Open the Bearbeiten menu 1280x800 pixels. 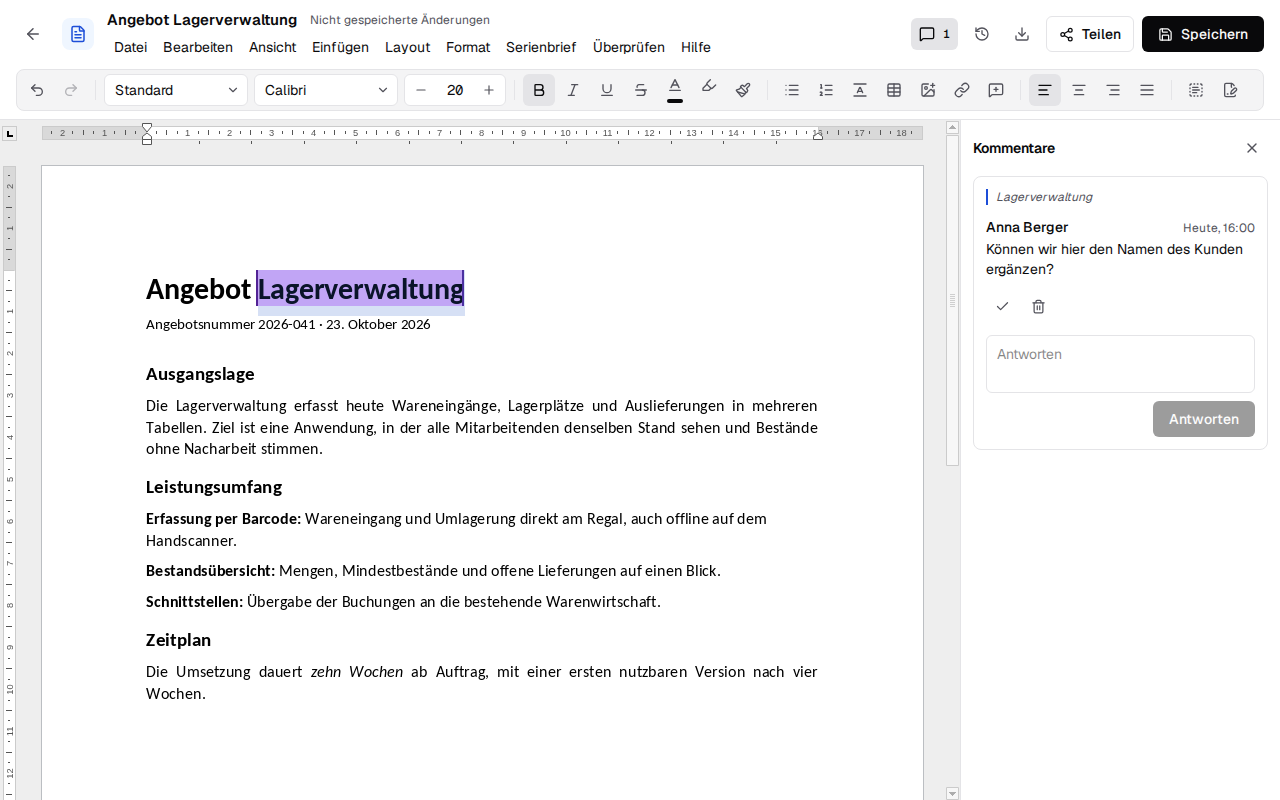(198, 47)
